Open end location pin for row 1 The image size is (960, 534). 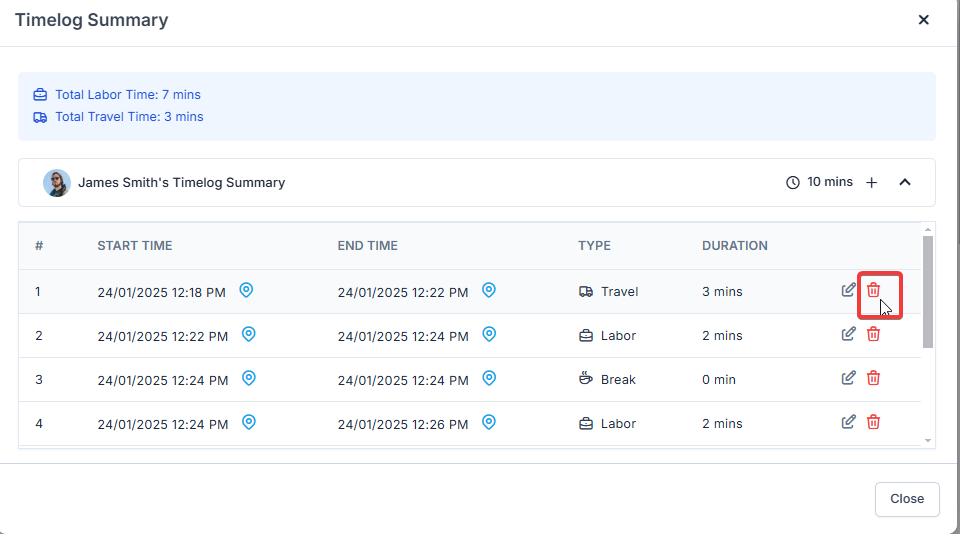489,290
